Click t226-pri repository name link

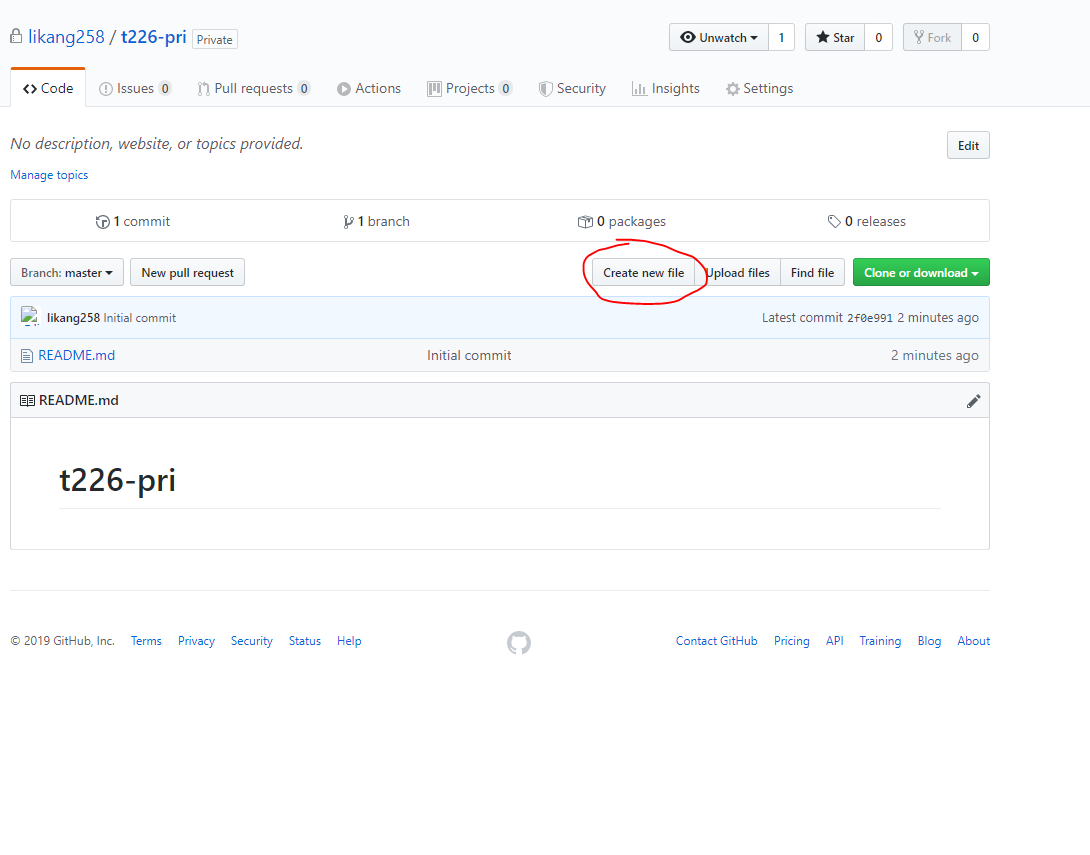click(x=154, y=37)
